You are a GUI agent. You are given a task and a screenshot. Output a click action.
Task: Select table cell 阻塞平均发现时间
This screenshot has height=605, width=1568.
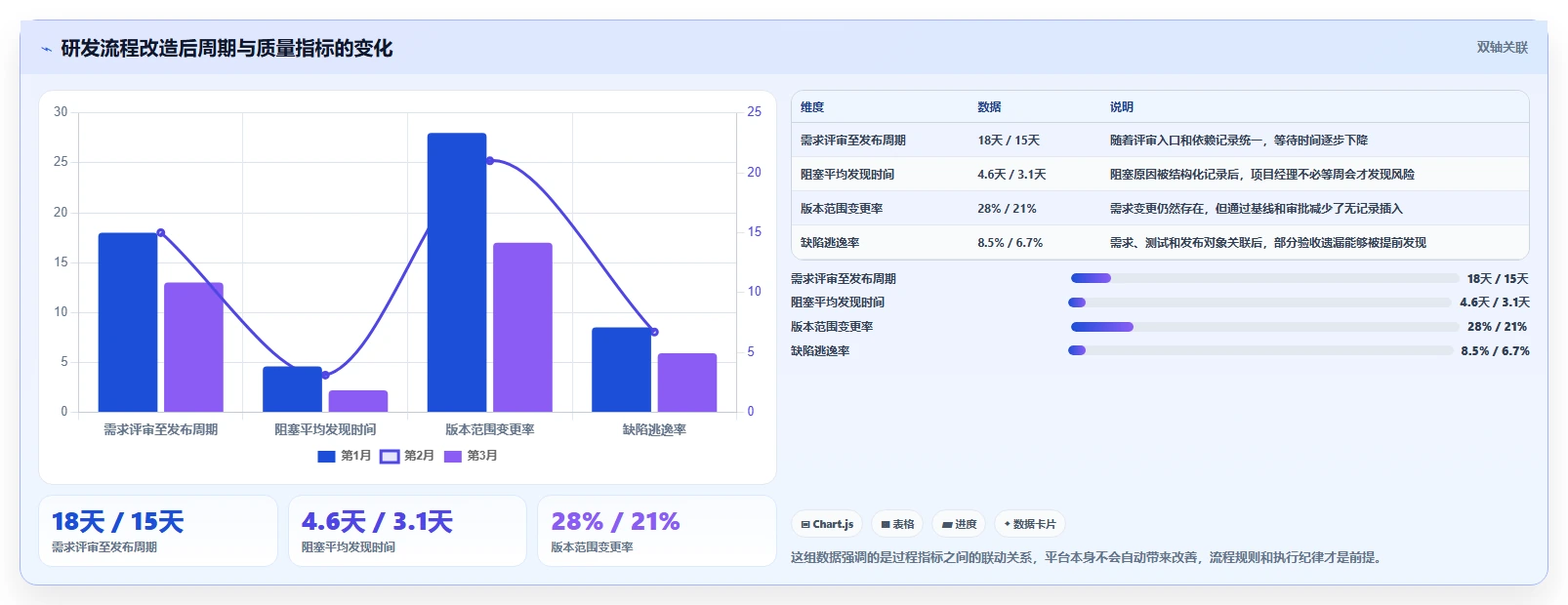847,175
